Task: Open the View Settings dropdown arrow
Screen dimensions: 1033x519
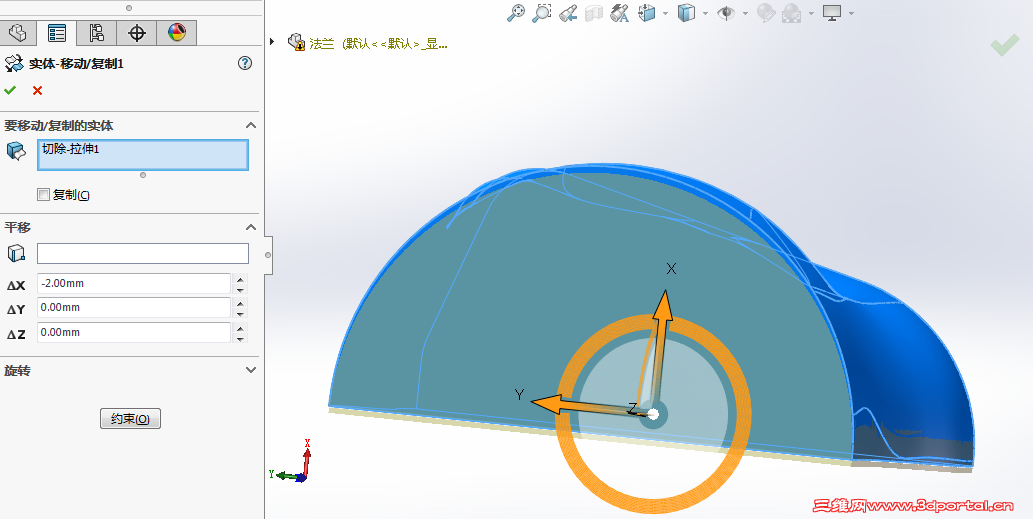Action: (x=851, y=13)
